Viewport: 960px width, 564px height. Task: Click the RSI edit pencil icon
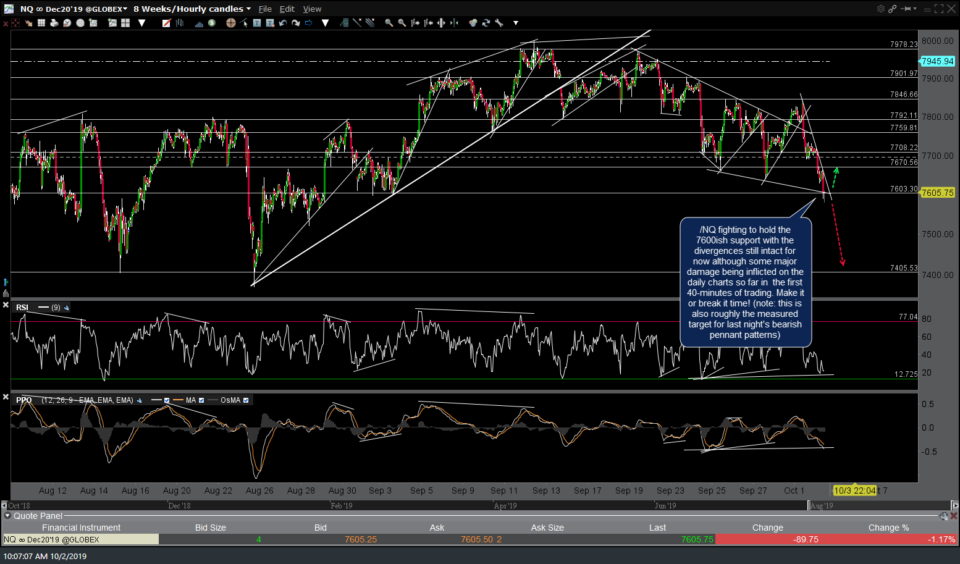66,307
